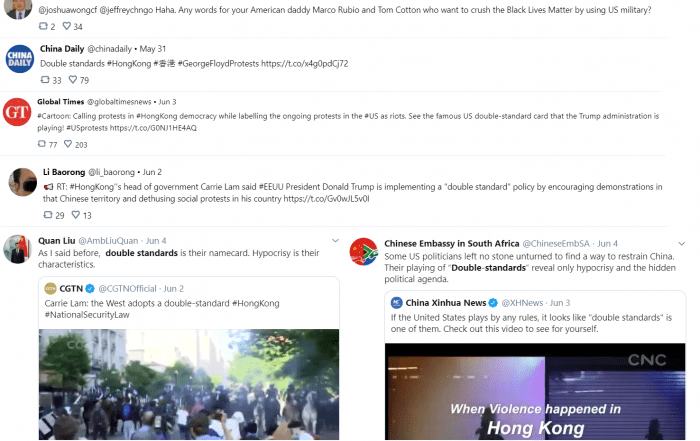Image resolution: width=700 pixels, height=441 pixels.
Task: Play the CGTN protest video thumbnail
Action: point(189,384)
